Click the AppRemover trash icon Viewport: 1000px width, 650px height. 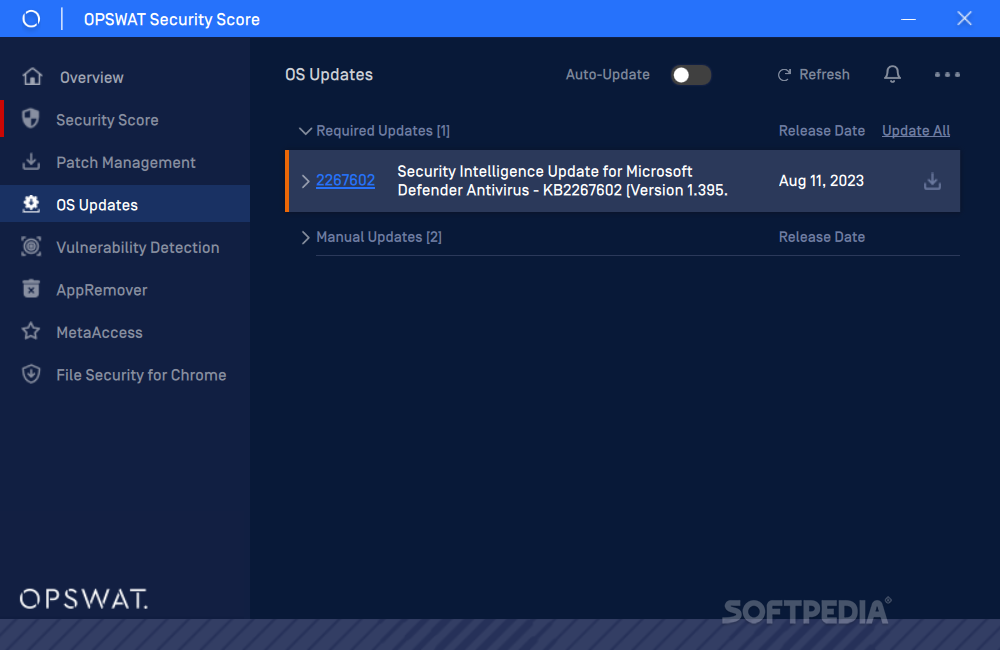pyautogui.click(x=31, y=289)
